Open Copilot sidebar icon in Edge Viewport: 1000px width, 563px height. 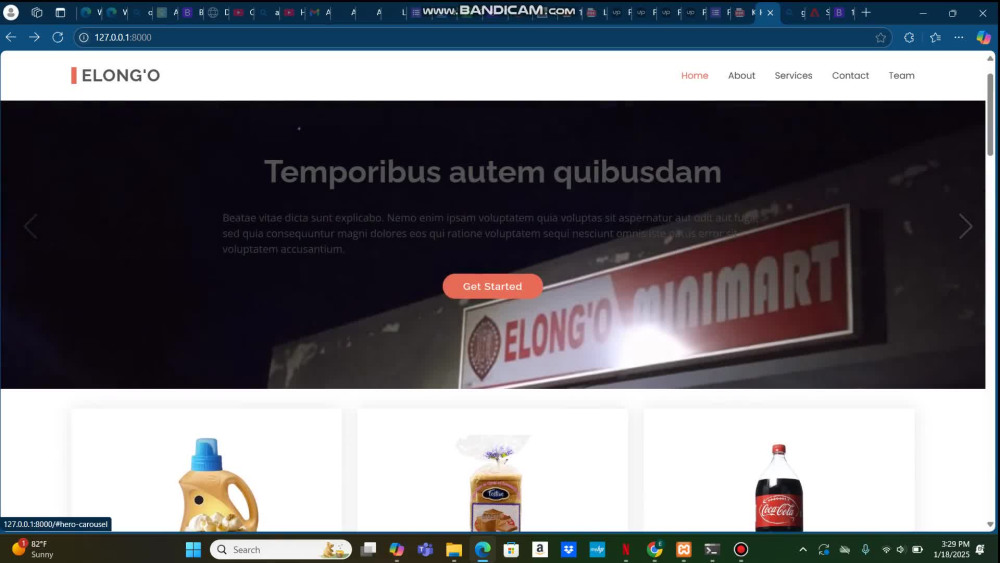click(983, 38)
